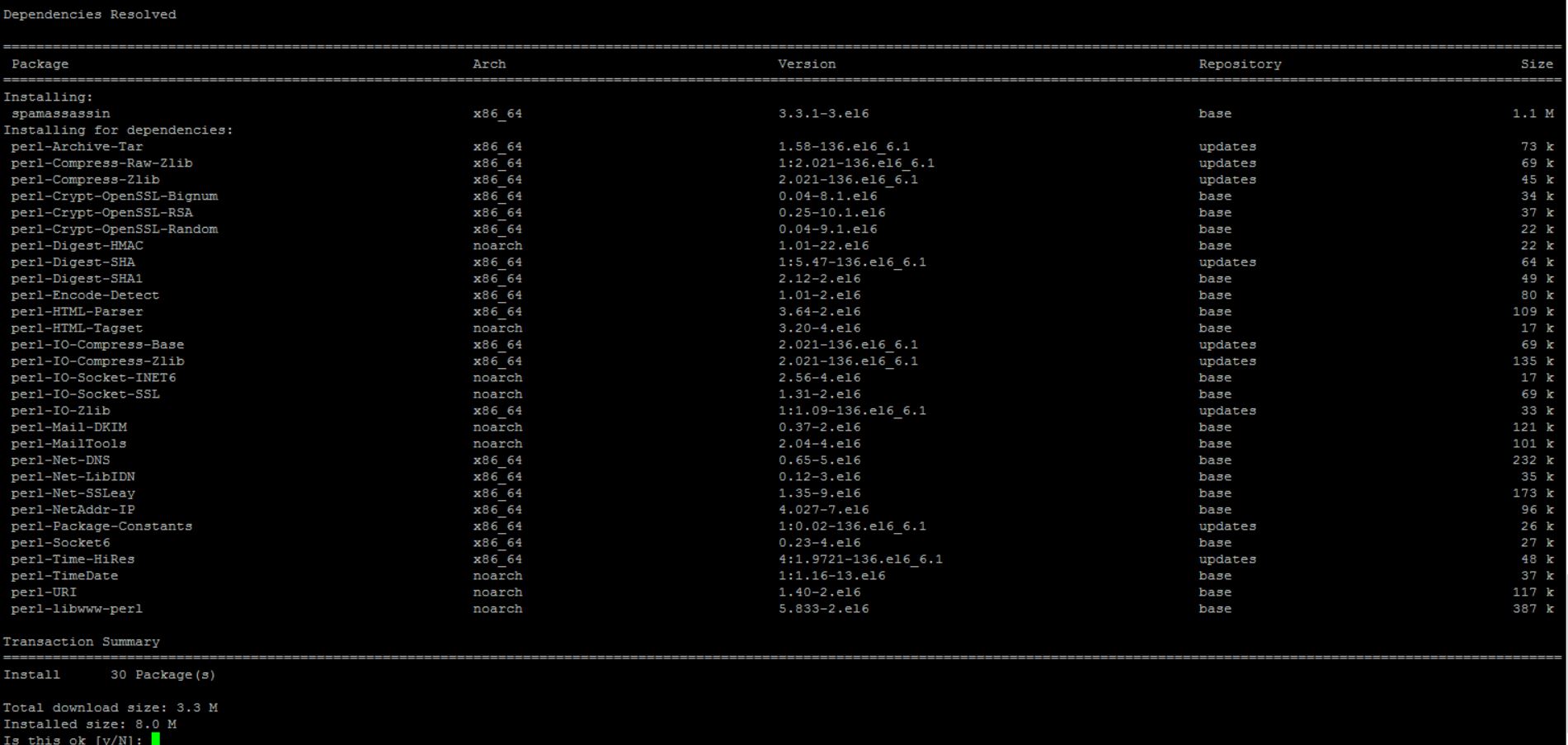The image size is (1568, 745).
Task: Click the 173 k size of perl-Net-SSLeay
Action: pos(1533,493)
